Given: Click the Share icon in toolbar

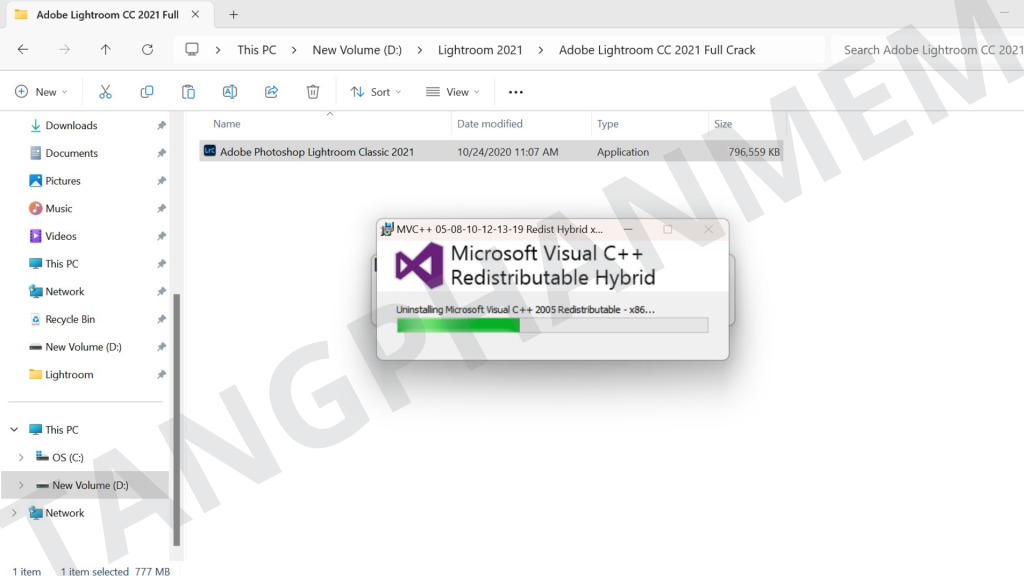Looking at the screenshot, I should (x=271, y=92).
